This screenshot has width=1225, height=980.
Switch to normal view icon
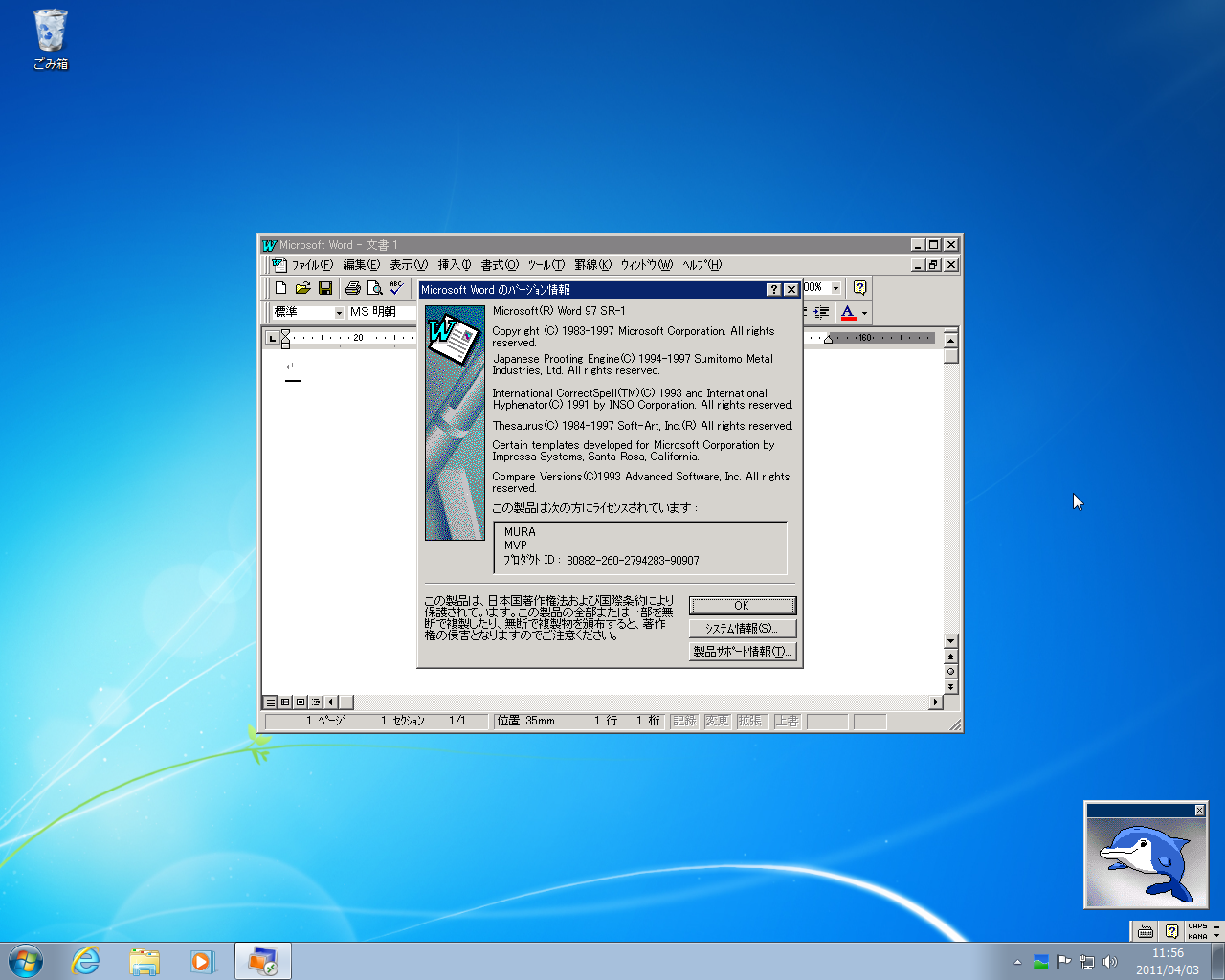tap(271, 702)
